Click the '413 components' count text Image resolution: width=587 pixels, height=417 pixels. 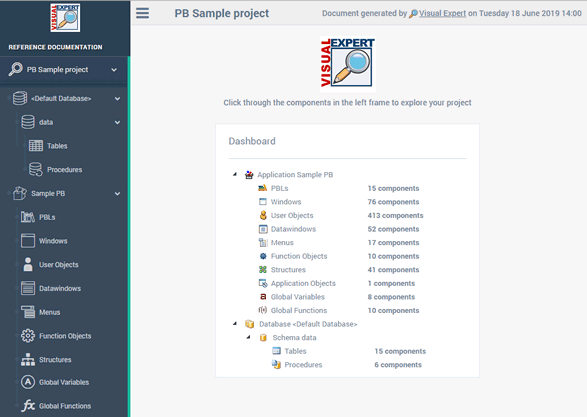395,215
